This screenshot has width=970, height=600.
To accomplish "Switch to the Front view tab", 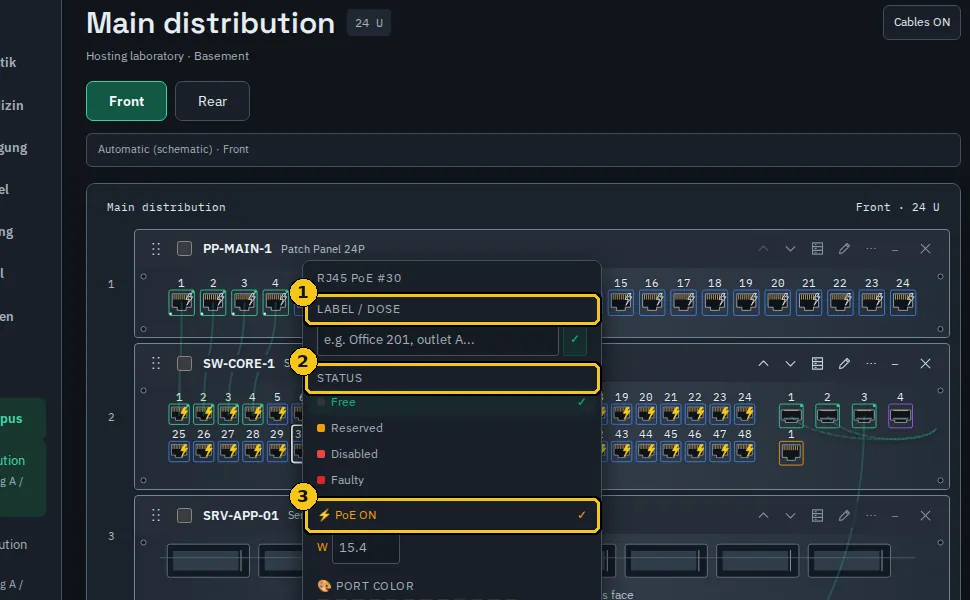I will pyautogui.click(x=126, y=101).
